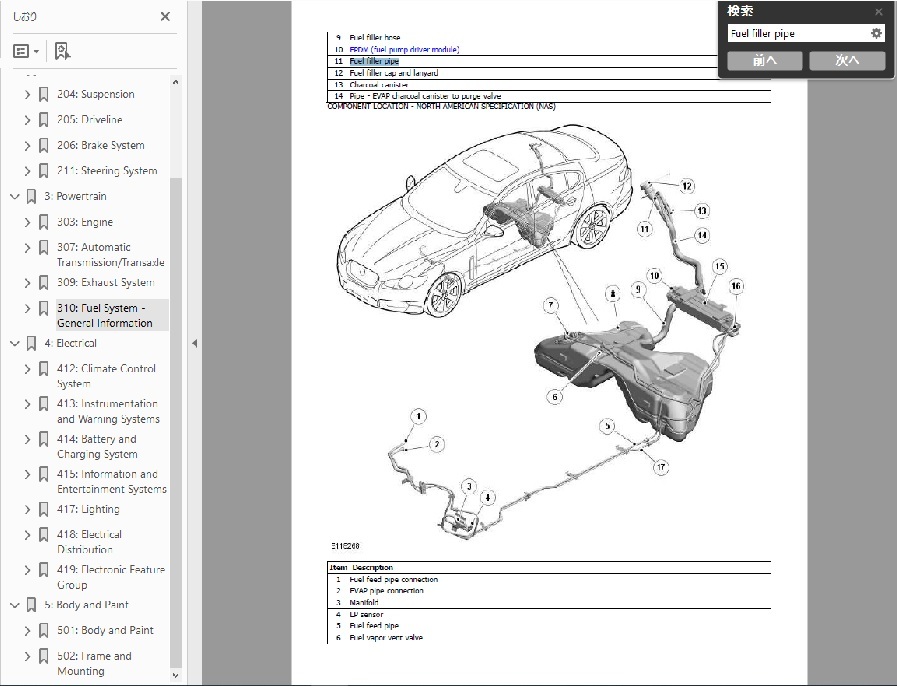Image resolution: width=897 pixels, height=686 pixels.
Task: Click the bookmarks panel scrollbar thumb
Action: click(176, 422)
